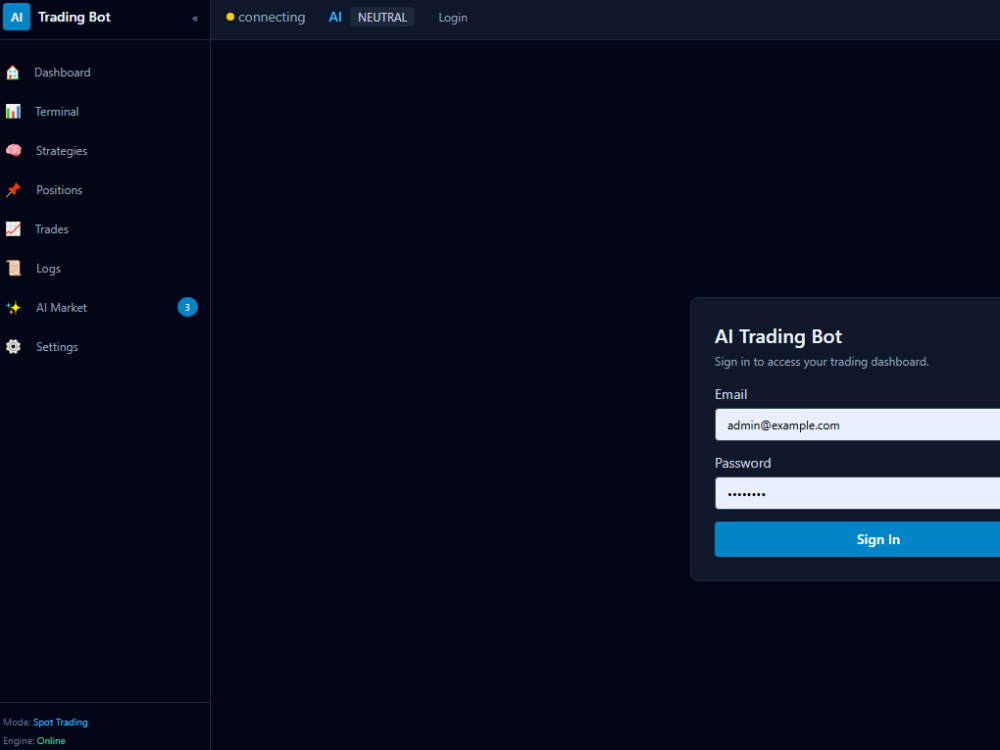
Task: Click the Login link in top bar
Action: coord(453,18)
